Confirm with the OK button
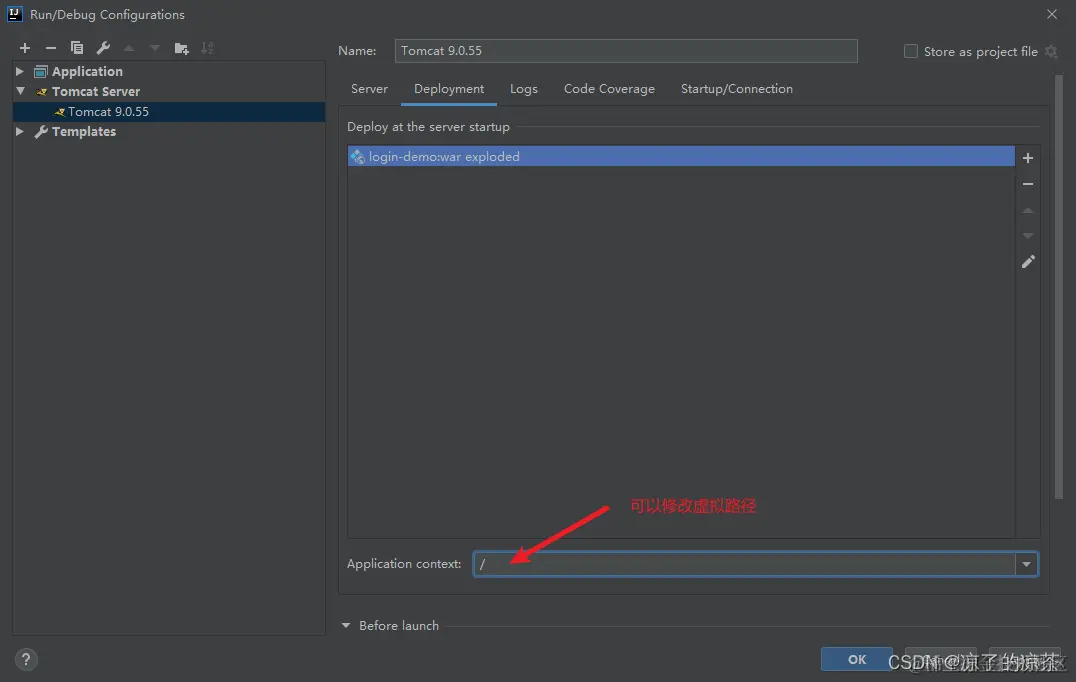 [856, 659]
